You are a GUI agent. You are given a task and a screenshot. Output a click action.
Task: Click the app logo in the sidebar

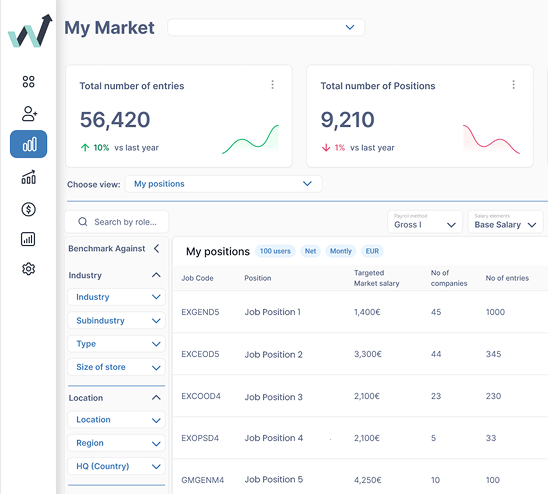30,31
